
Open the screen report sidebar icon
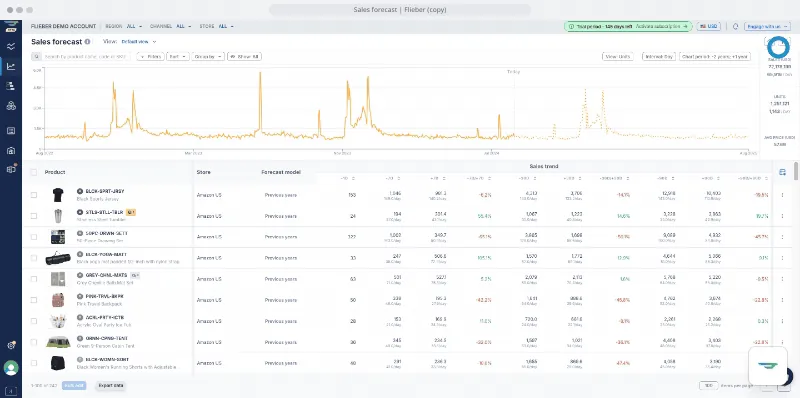point(11,131)
